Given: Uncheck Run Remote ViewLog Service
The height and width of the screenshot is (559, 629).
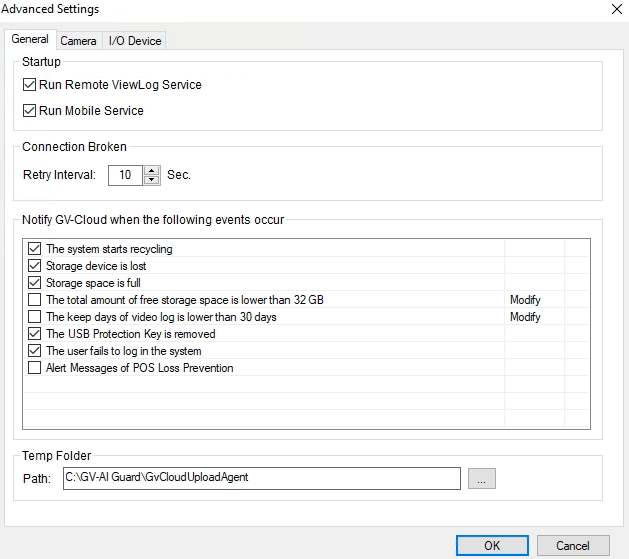Looking at the screenshot, I should point(29,85).
